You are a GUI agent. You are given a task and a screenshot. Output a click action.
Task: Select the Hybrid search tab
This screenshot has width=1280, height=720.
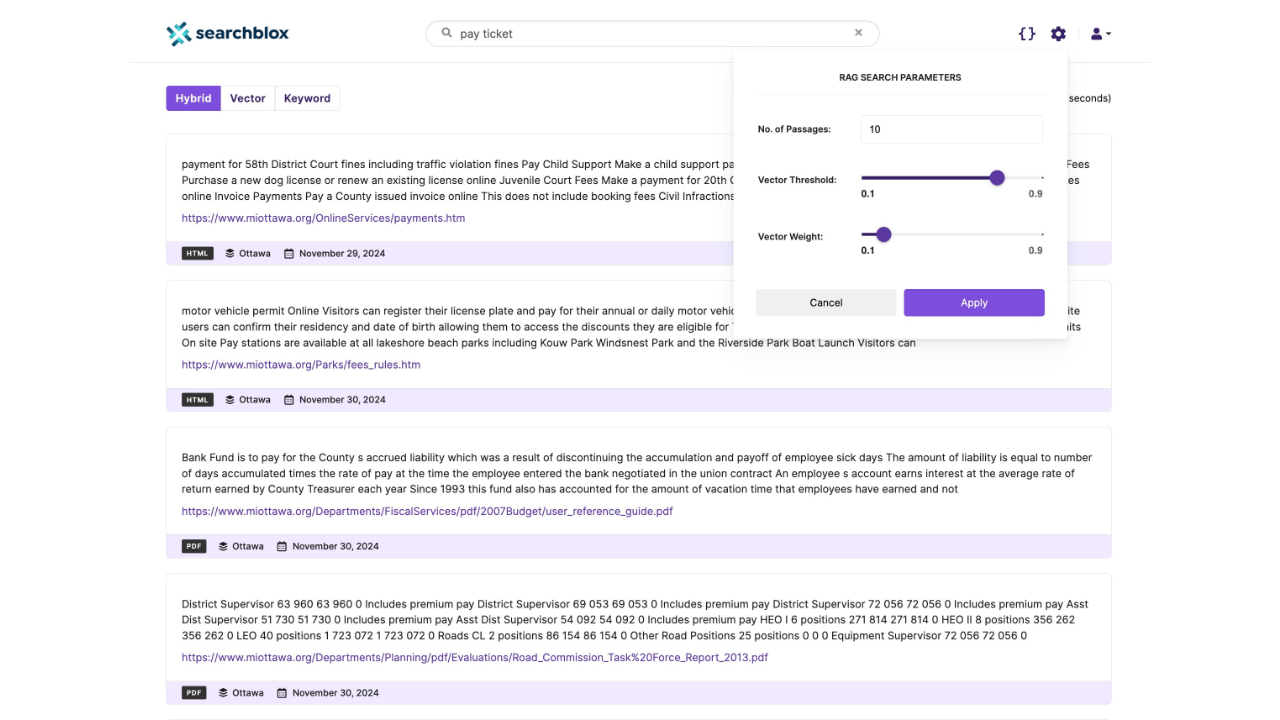point(193,98)
